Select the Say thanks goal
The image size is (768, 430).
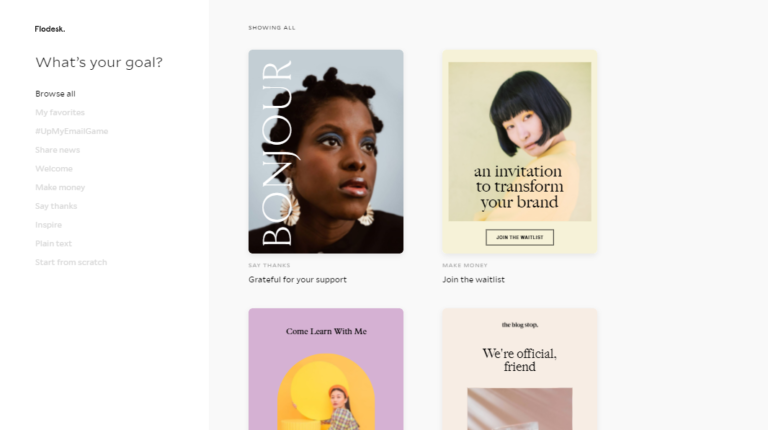(x=56, y=206)
